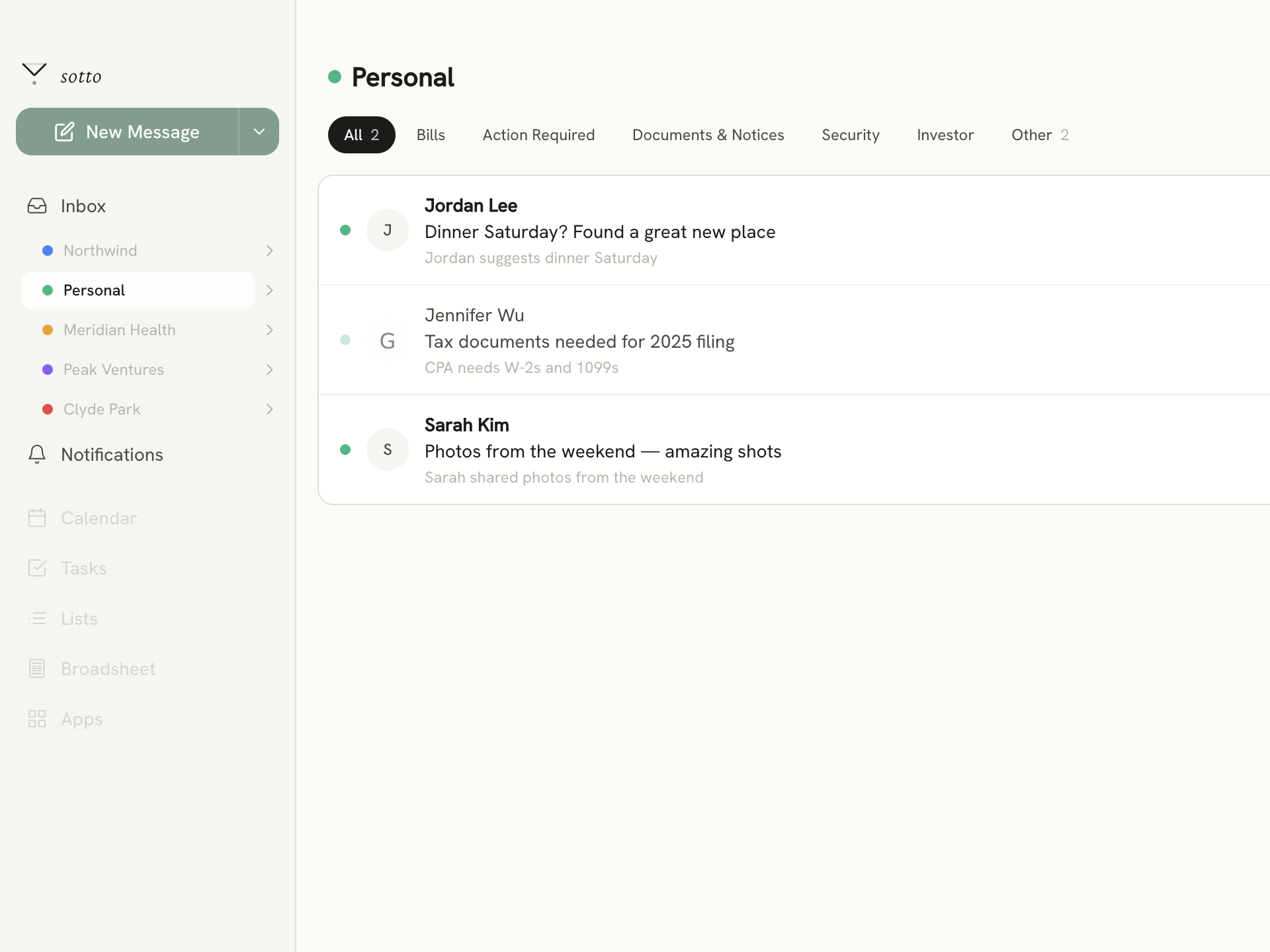Toggle unread dot on the Jordan Lee email
This screenshot has height=952, width=1270.
click(345, 230)
